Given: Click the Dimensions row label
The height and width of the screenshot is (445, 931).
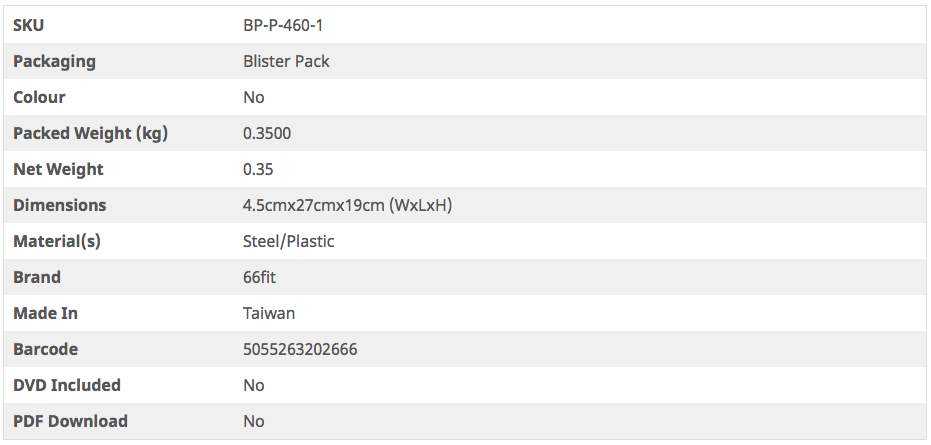Looking at the screenshot, I should [59, 205].
